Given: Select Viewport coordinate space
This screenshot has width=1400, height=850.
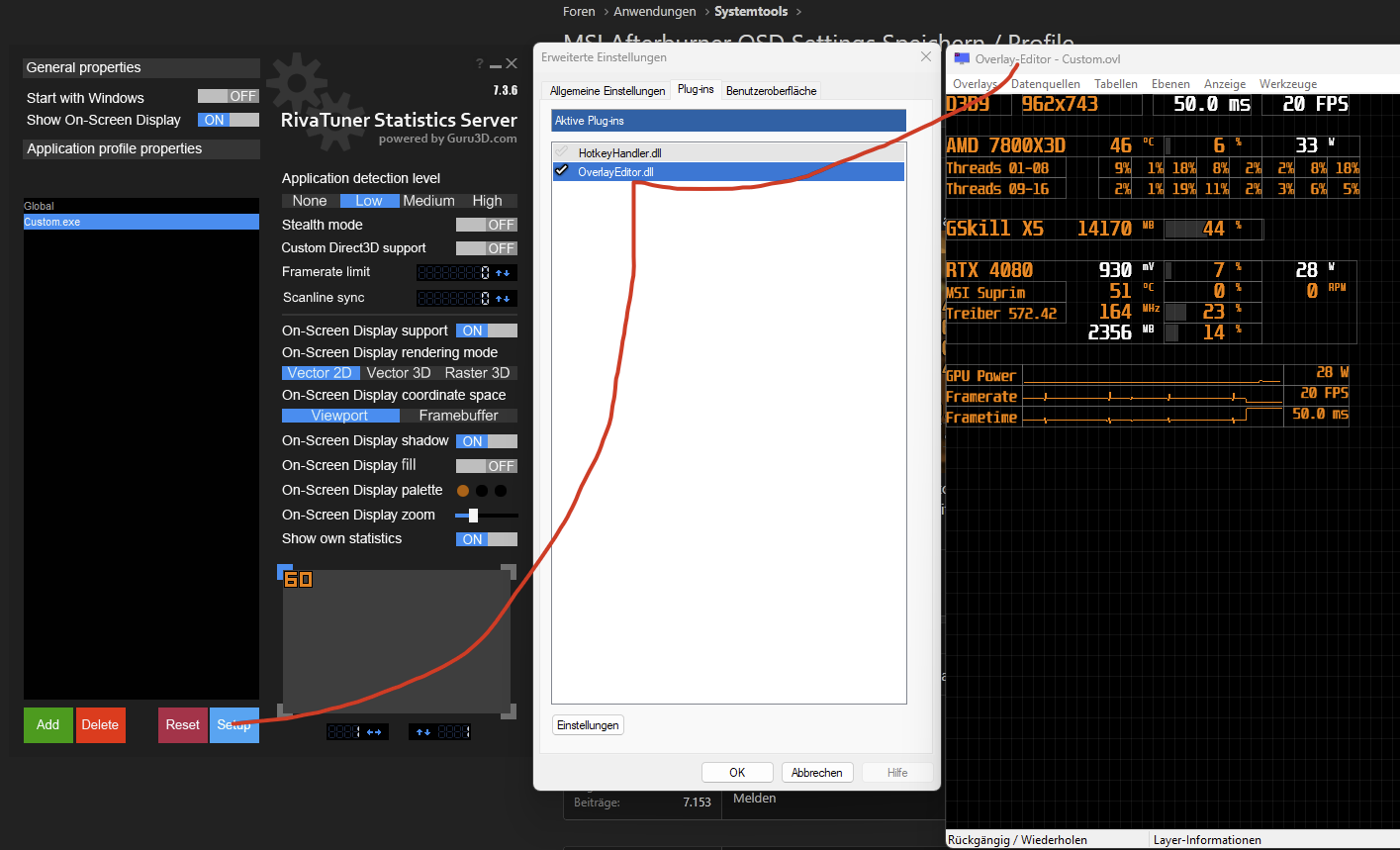Looking at the screenshot, I should point(339,416).
